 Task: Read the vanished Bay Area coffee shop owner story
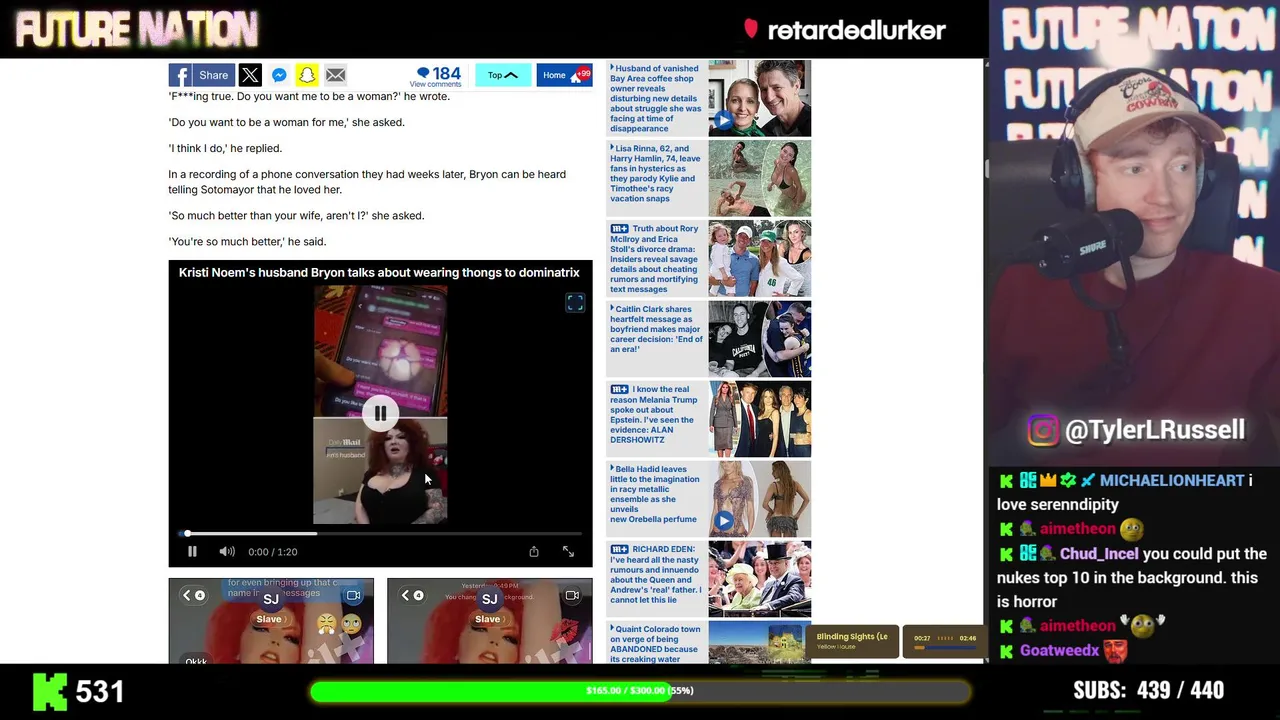tap(656, 98)
